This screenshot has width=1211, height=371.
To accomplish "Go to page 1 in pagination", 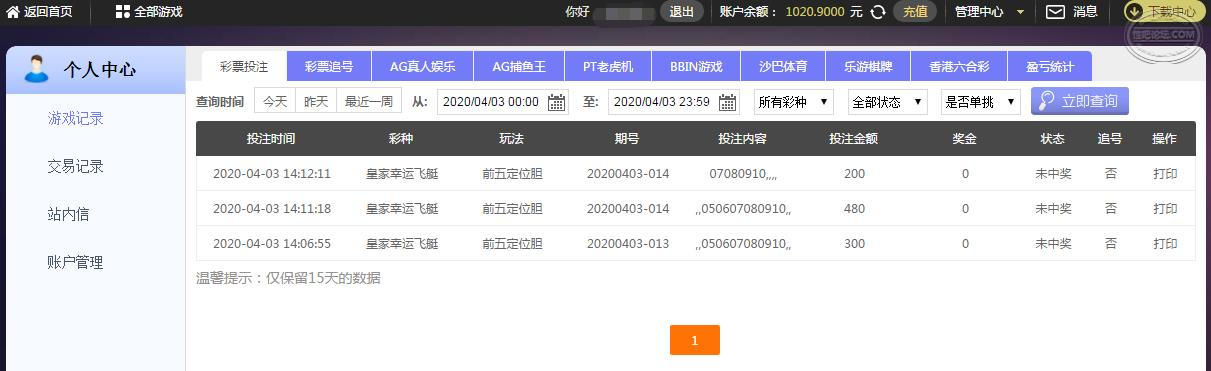I will (695, 340).
